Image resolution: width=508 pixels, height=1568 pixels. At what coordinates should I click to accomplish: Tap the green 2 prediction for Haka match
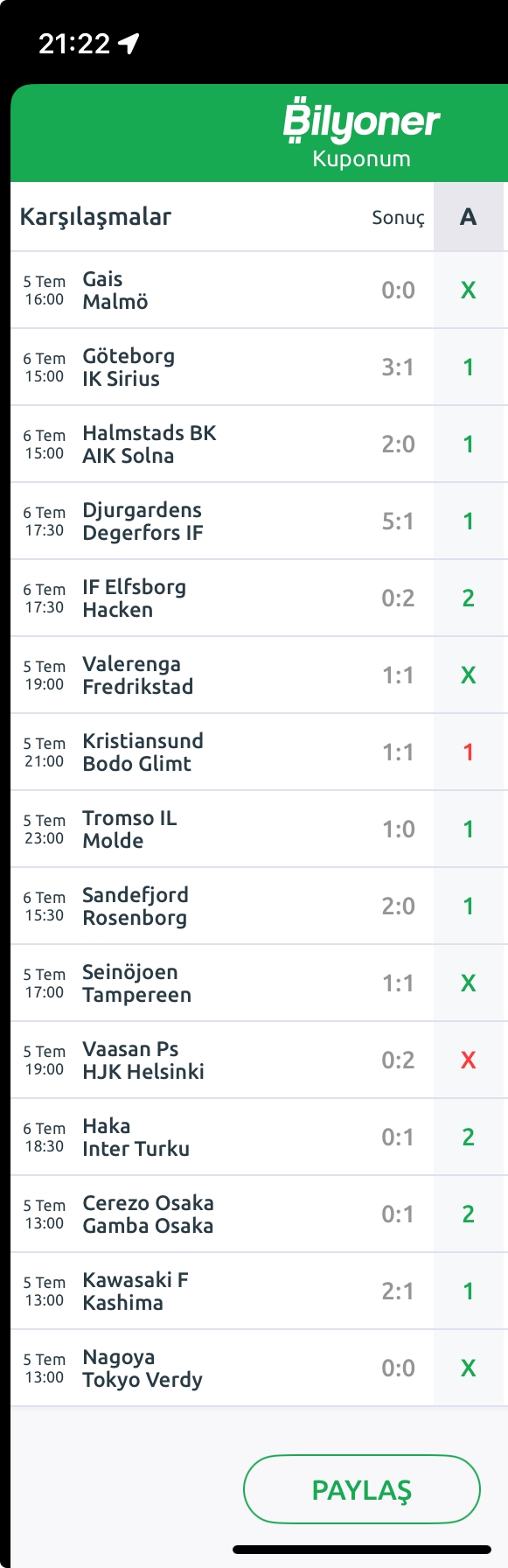(x=469, y=1137)
